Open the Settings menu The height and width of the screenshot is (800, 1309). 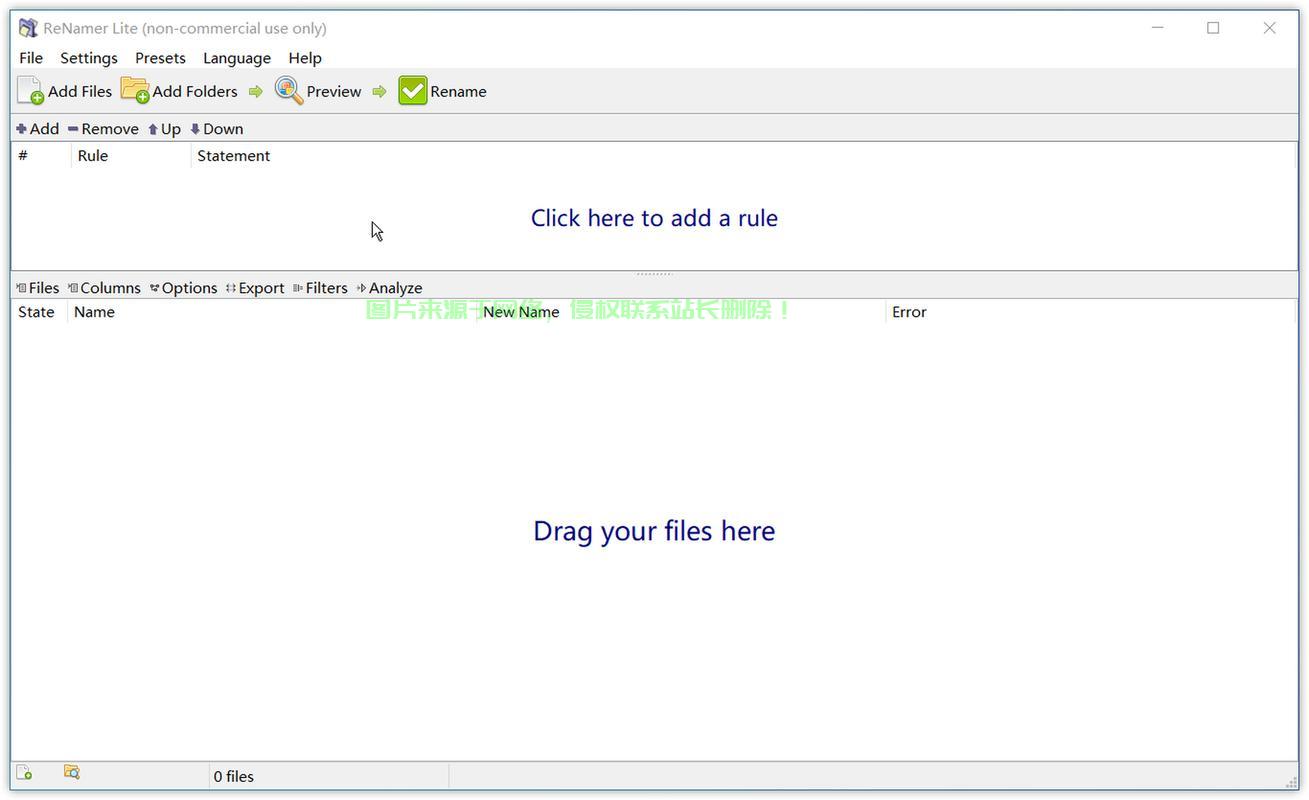tap(89, 58)
